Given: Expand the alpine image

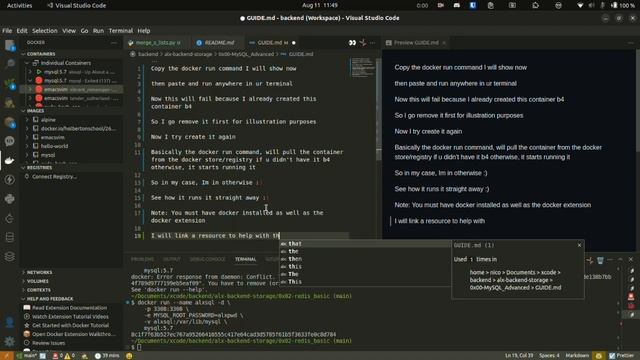Looking at the screenshot, I should [27, 120].
